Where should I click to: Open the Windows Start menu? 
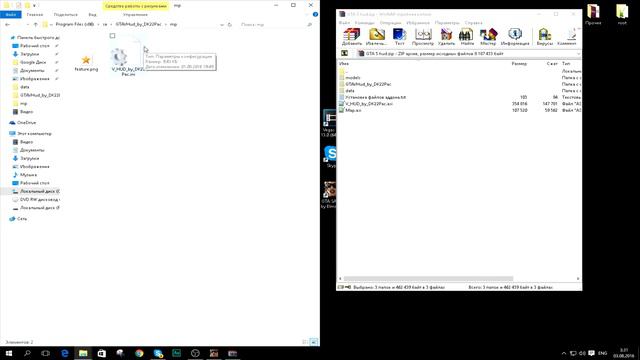pos(9,353)
